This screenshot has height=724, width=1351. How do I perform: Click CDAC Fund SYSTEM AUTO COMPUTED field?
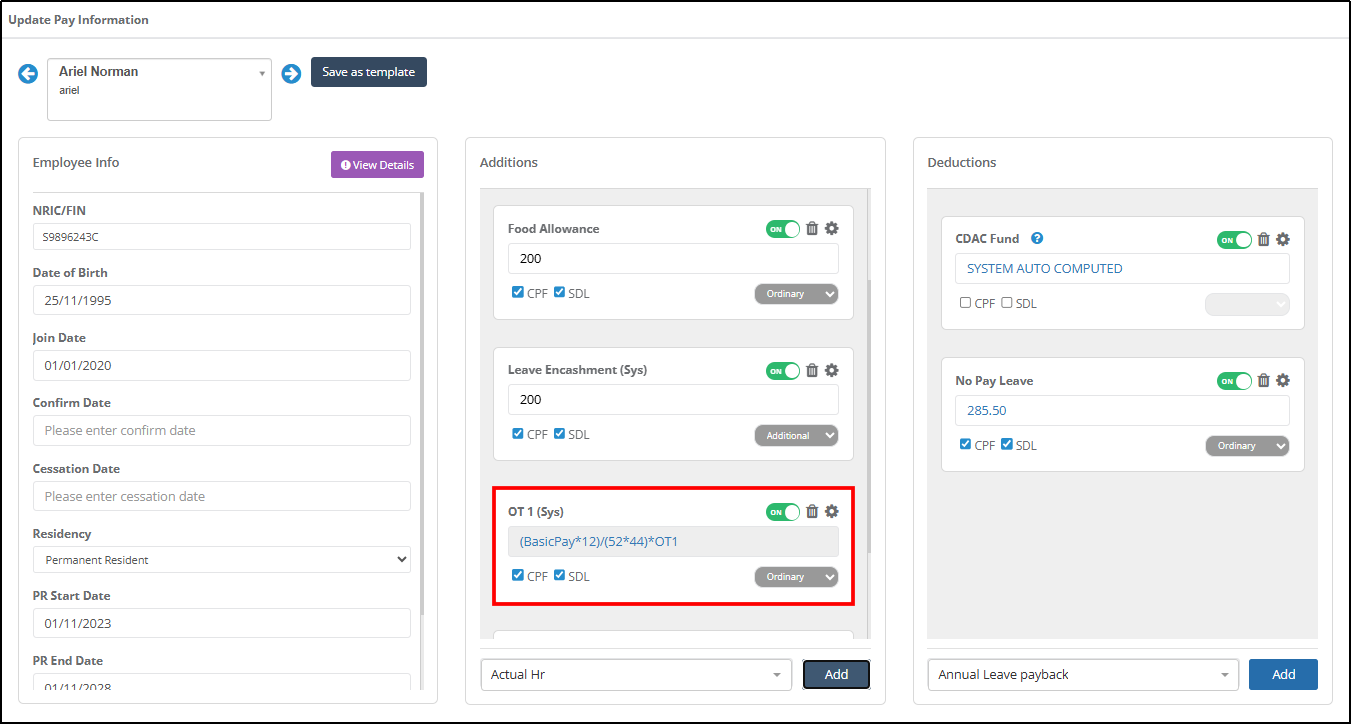point(1122,269)
